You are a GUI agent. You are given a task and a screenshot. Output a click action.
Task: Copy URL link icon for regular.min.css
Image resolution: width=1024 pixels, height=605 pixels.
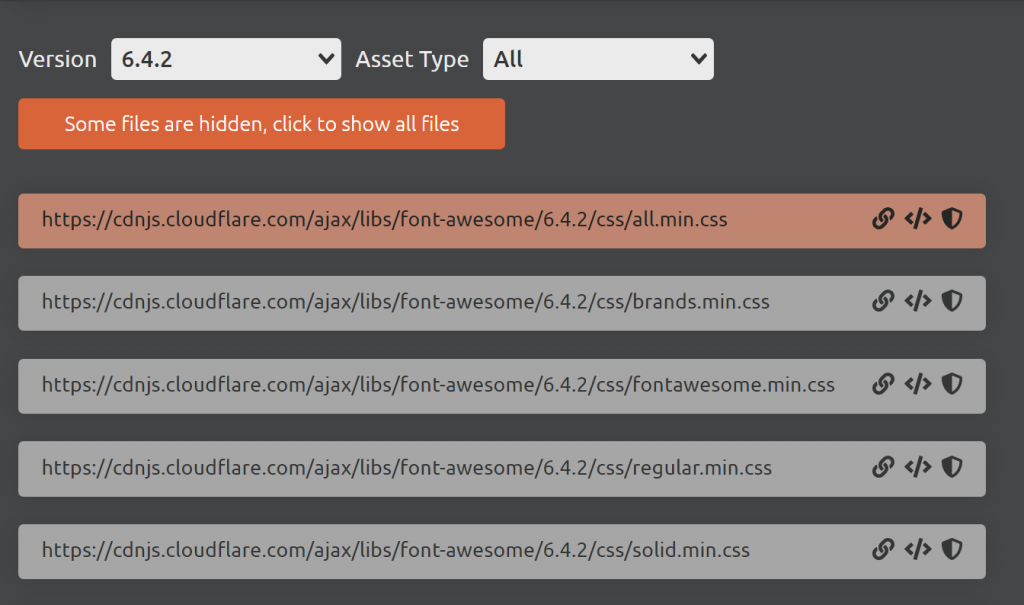tap(883, 467)
